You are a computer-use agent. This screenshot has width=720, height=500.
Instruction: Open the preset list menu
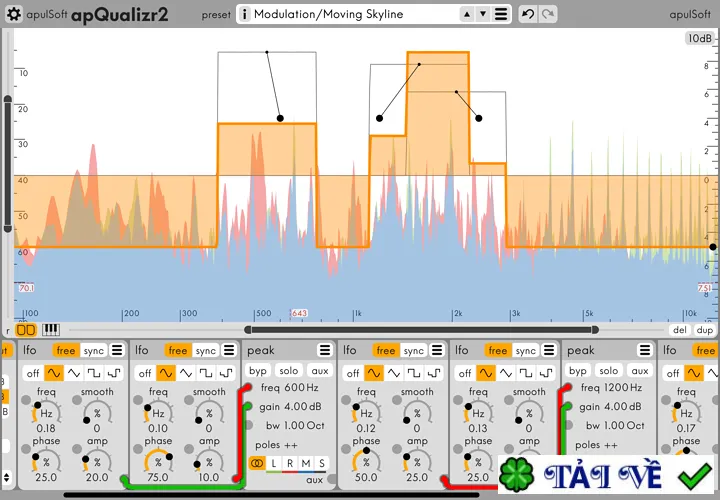coord(501,14)
